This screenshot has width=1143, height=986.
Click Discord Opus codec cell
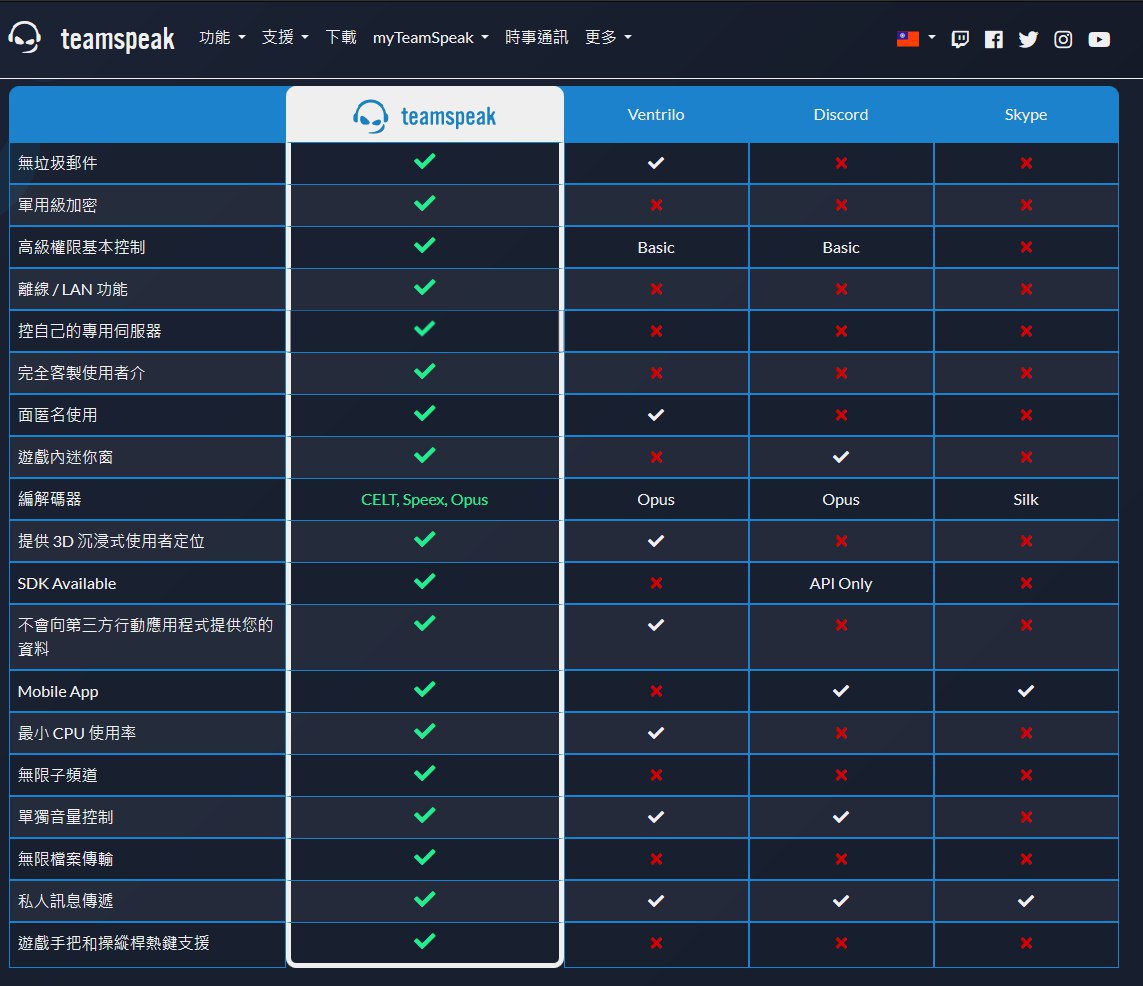841,500
